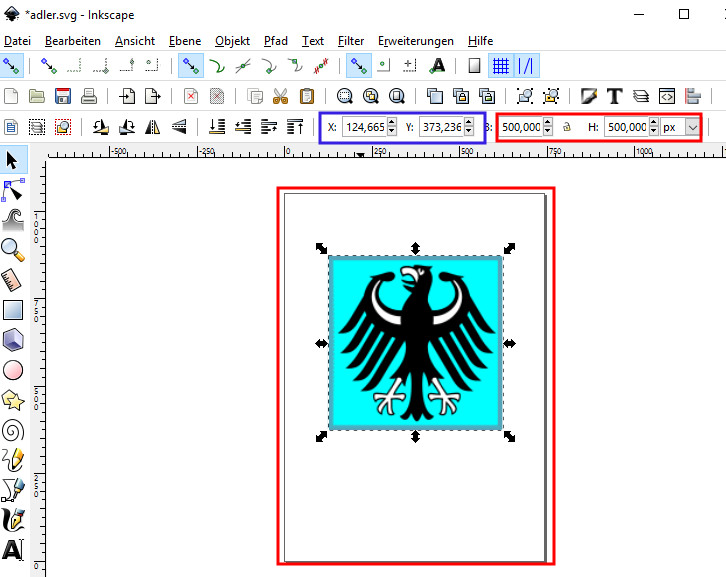
Task: Deselect all objects
Action: point(63,126)
